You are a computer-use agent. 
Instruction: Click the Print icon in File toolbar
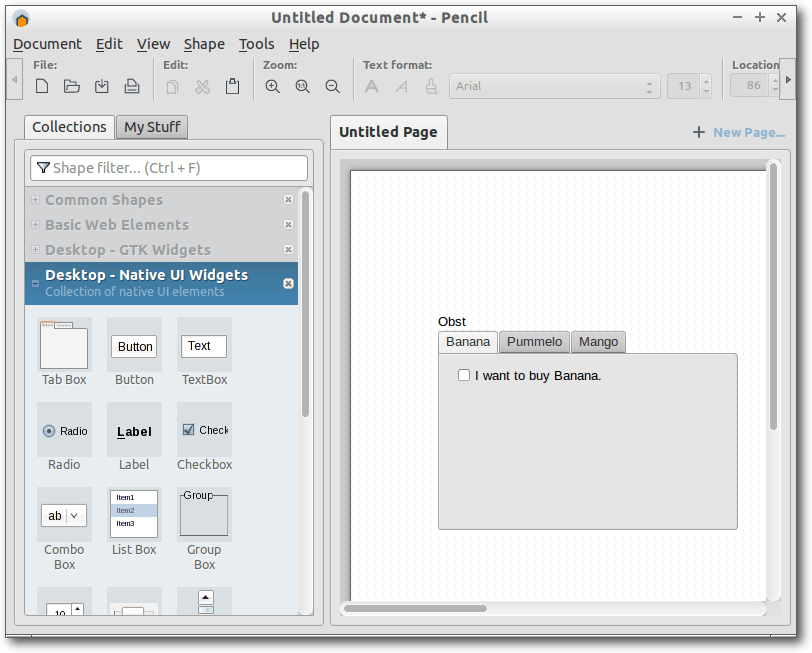click(131, 87)
